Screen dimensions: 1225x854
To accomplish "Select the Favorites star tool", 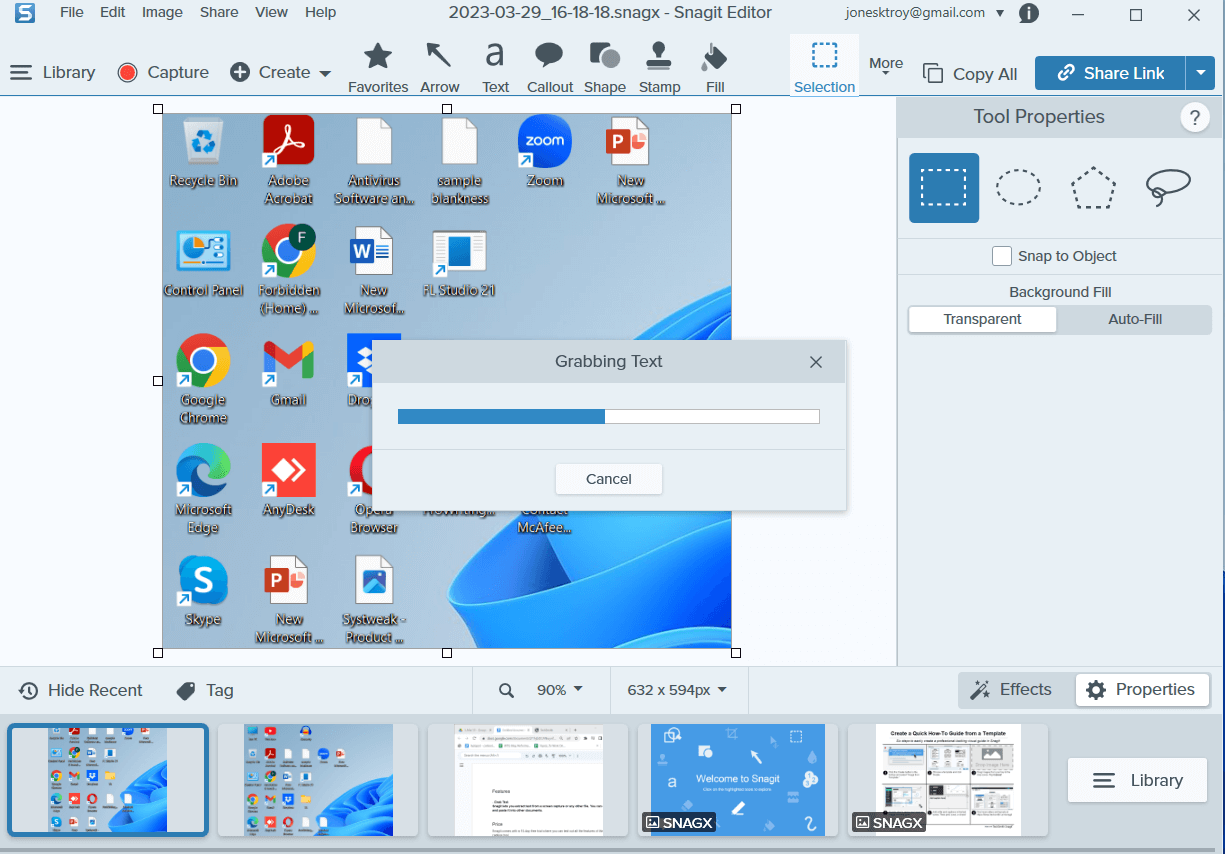I will (x=378, y=67).
